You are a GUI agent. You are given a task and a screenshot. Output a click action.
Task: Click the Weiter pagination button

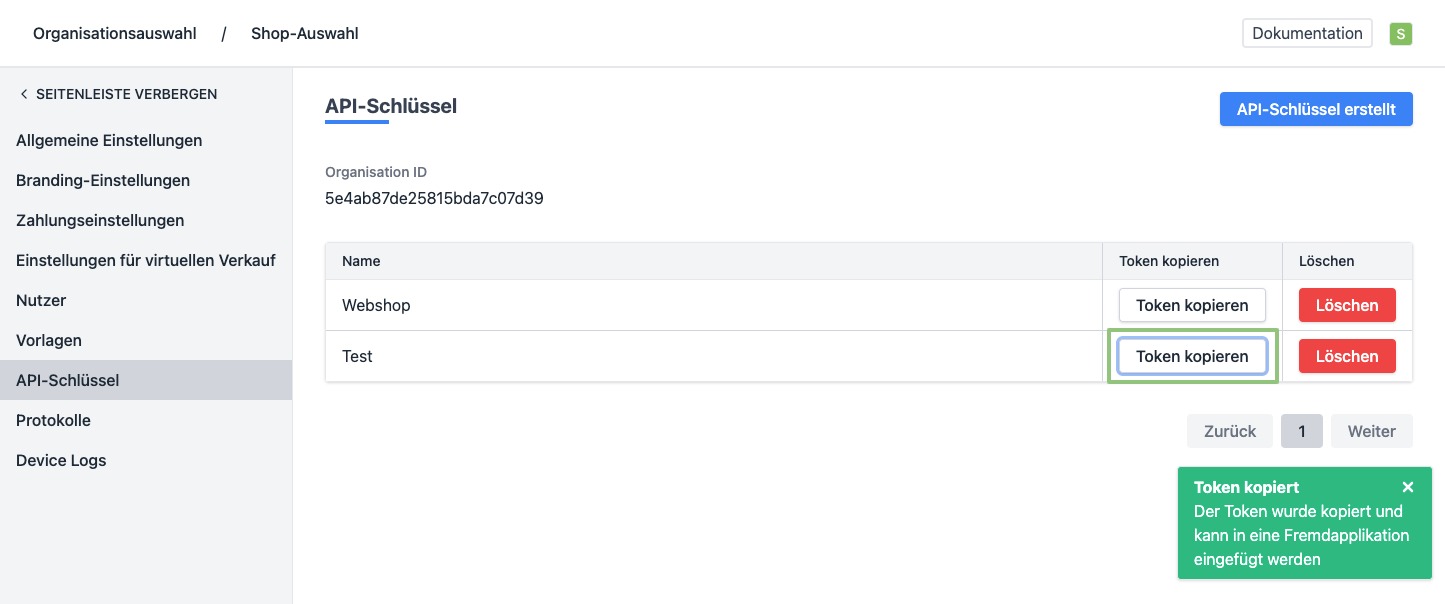coord(1371,431)
